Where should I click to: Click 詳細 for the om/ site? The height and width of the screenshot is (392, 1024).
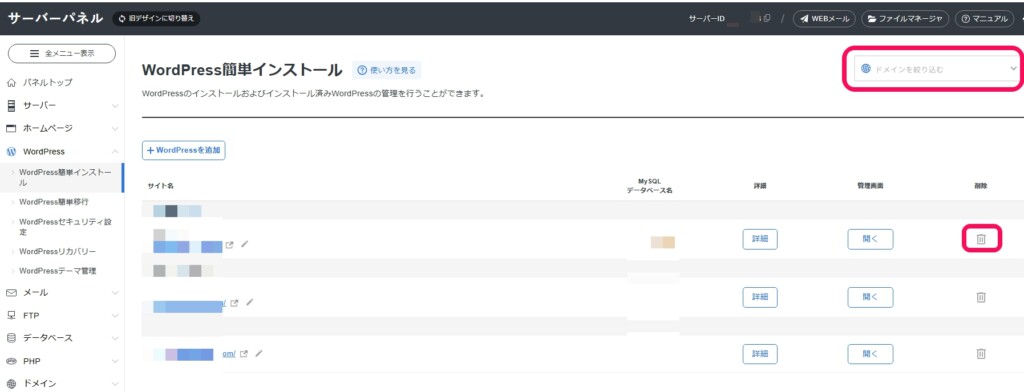coord(760,353)
